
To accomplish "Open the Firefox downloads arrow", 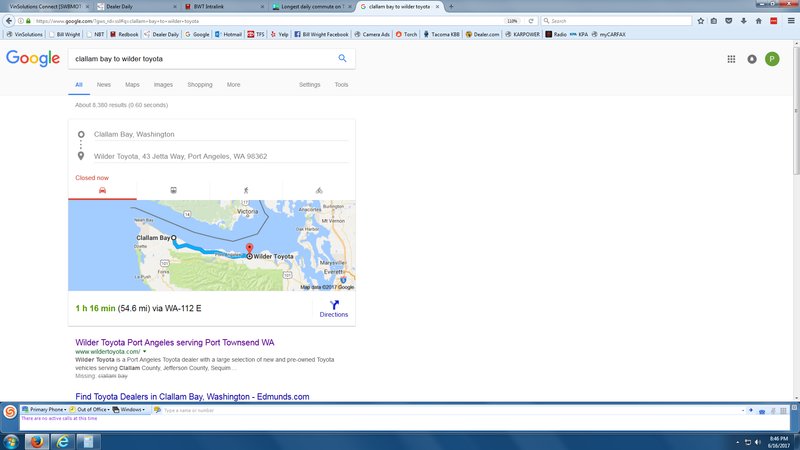I will 743,21.
